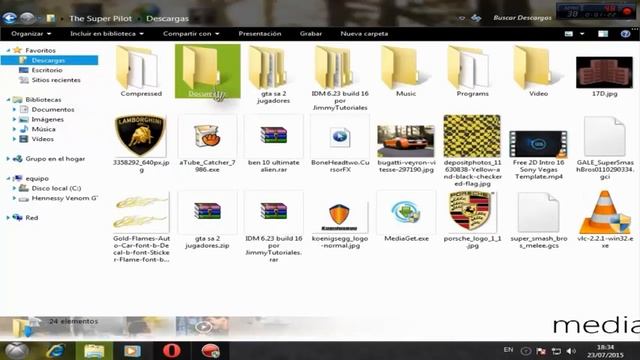Screen dimensions: 640x360
Task: Select equipo in the navigation tree
Action: pos(37,178)
